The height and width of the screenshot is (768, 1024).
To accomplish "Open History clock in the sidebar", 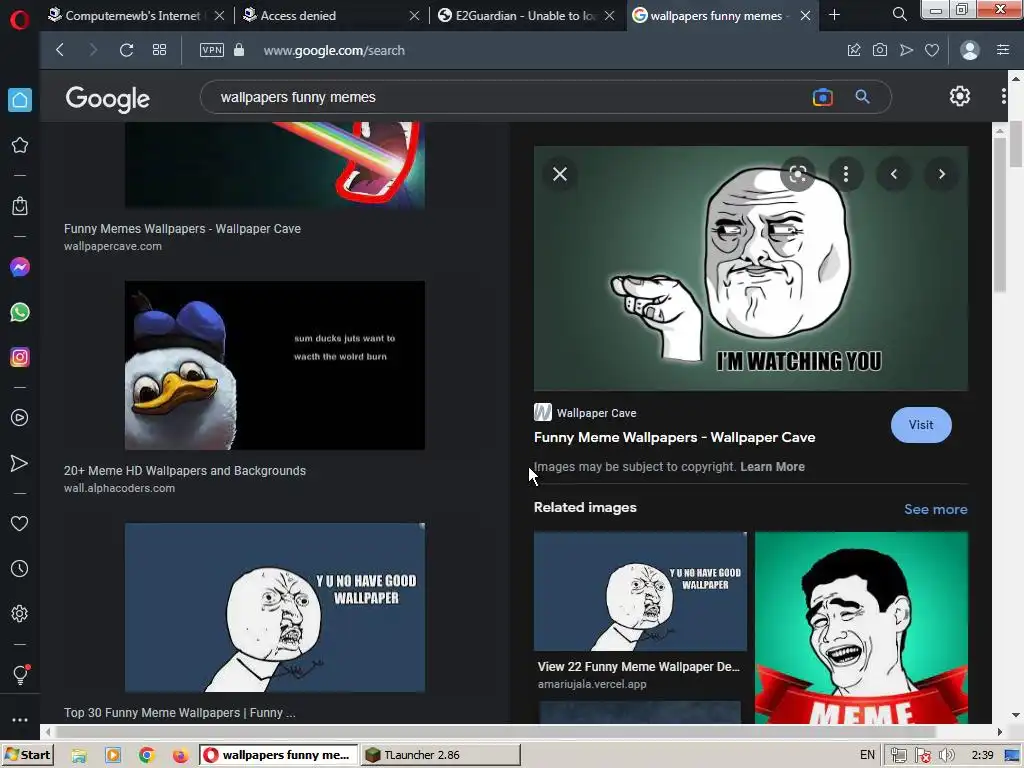I will pos(20,569).
